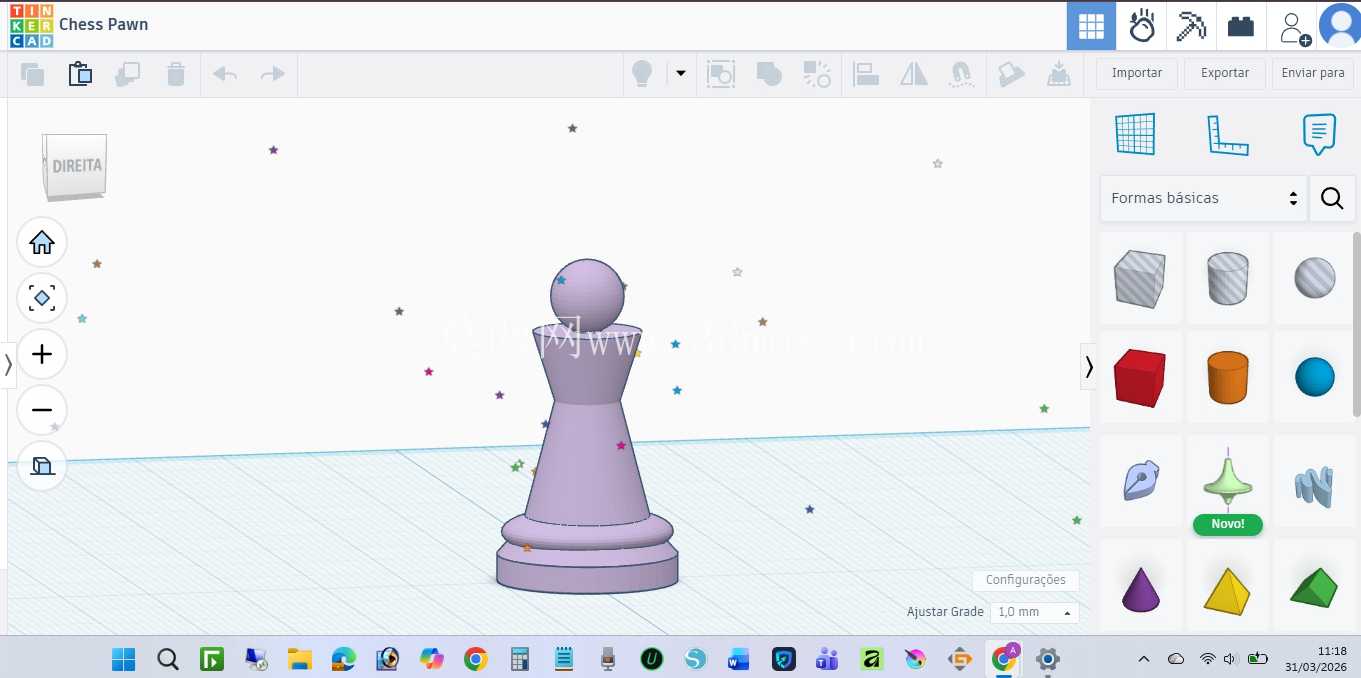This screenshot has width=1361, height=678.
Task: Collapse the shapes panel chevron
Action: coord(1089,367)
